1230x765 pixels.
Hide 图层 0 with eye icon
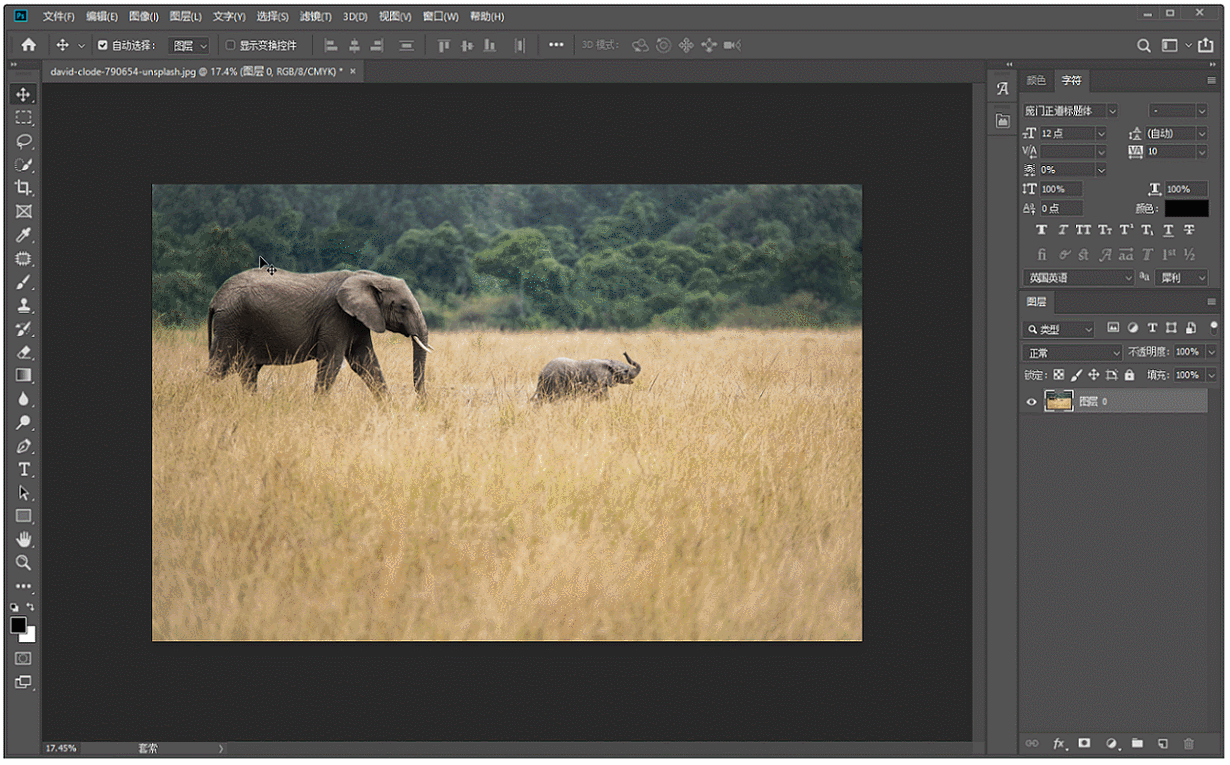(1032, 402)
